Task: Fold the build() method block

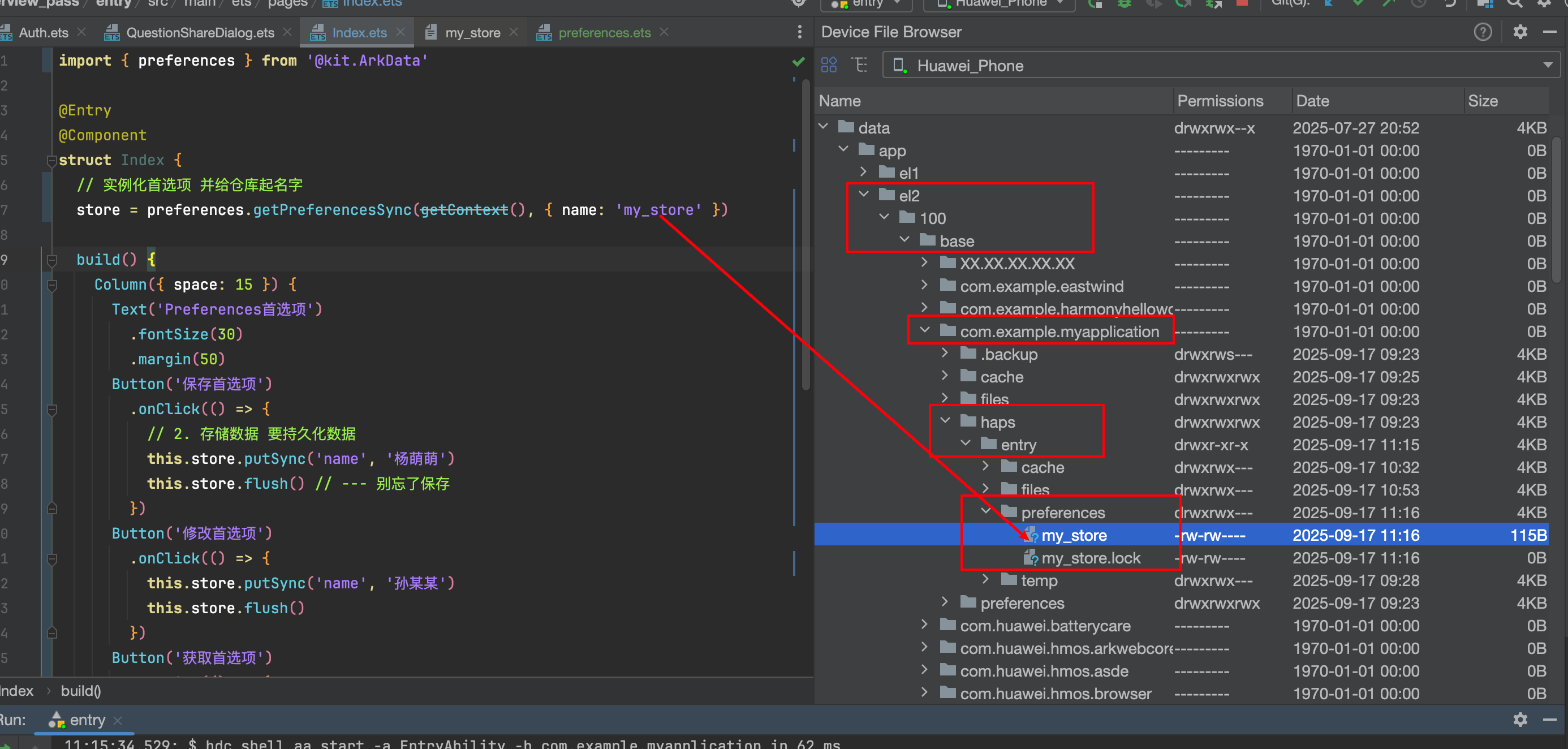Action: tap(51, 260)
